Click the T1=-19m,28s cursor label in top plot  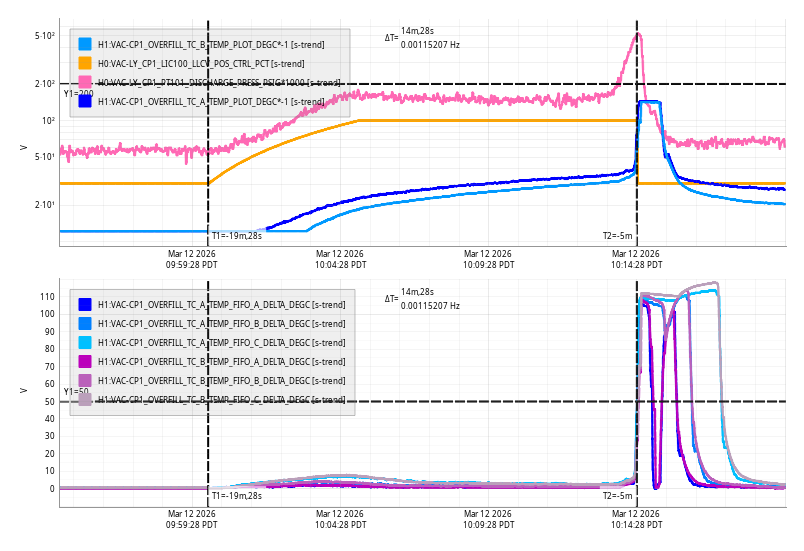pyautogui.click(x=236, y=235)
